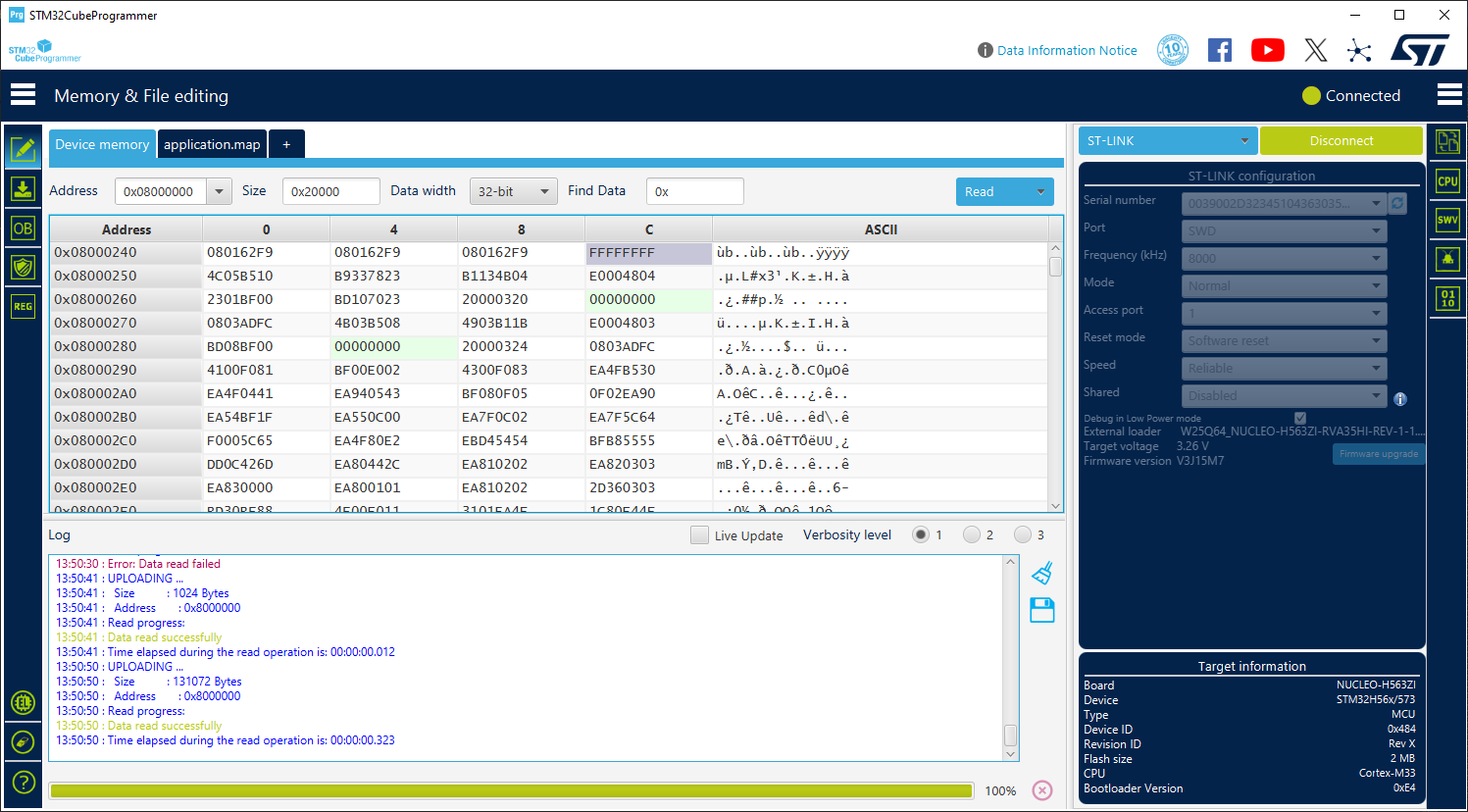Launch the fault analyzer bug icon
This screenshot has width=1468, height=812.
tap(1447, 258)
